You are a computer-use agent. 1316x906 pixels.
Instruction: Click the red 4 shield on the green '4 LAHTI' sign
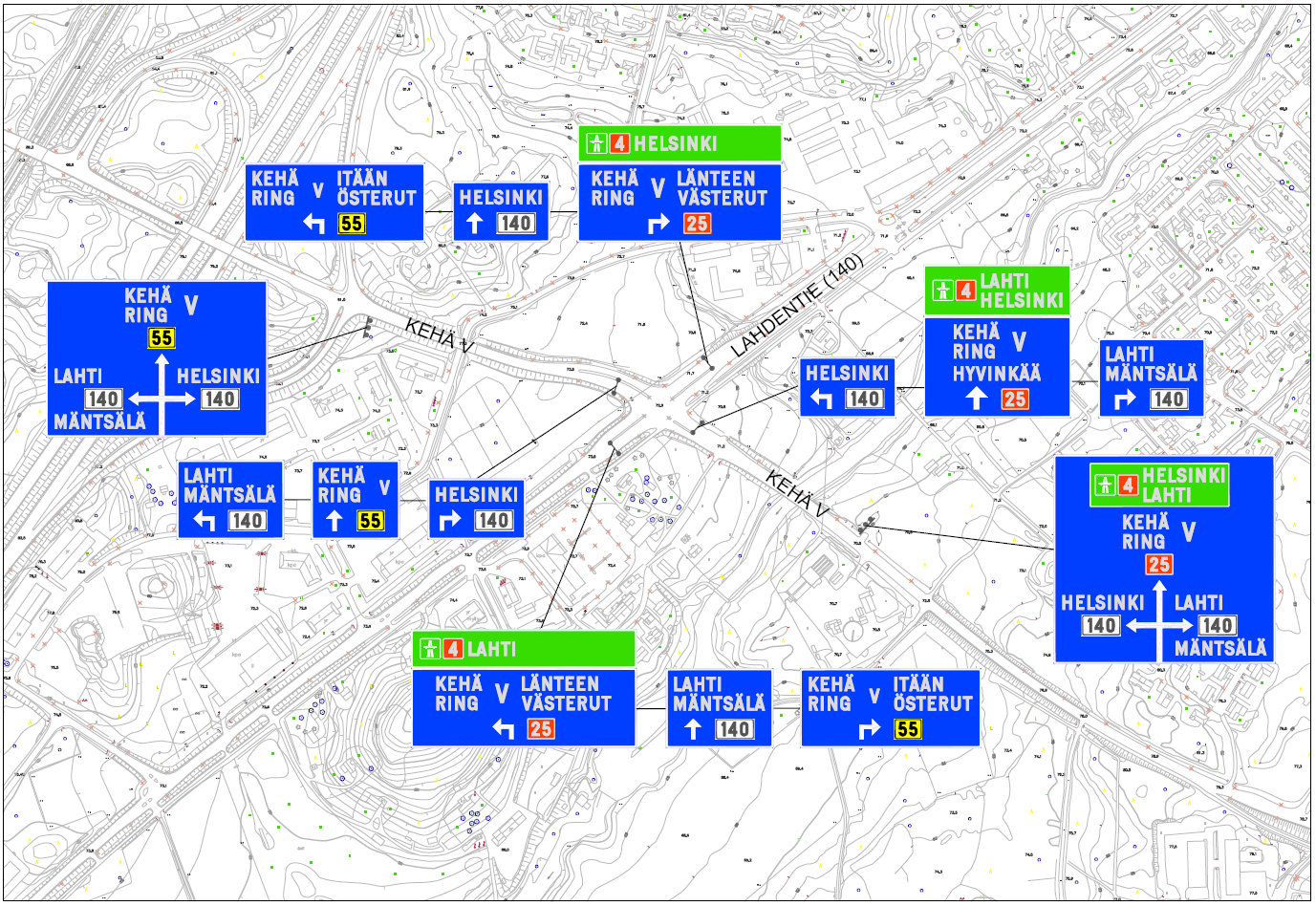[x=453, y=649]
